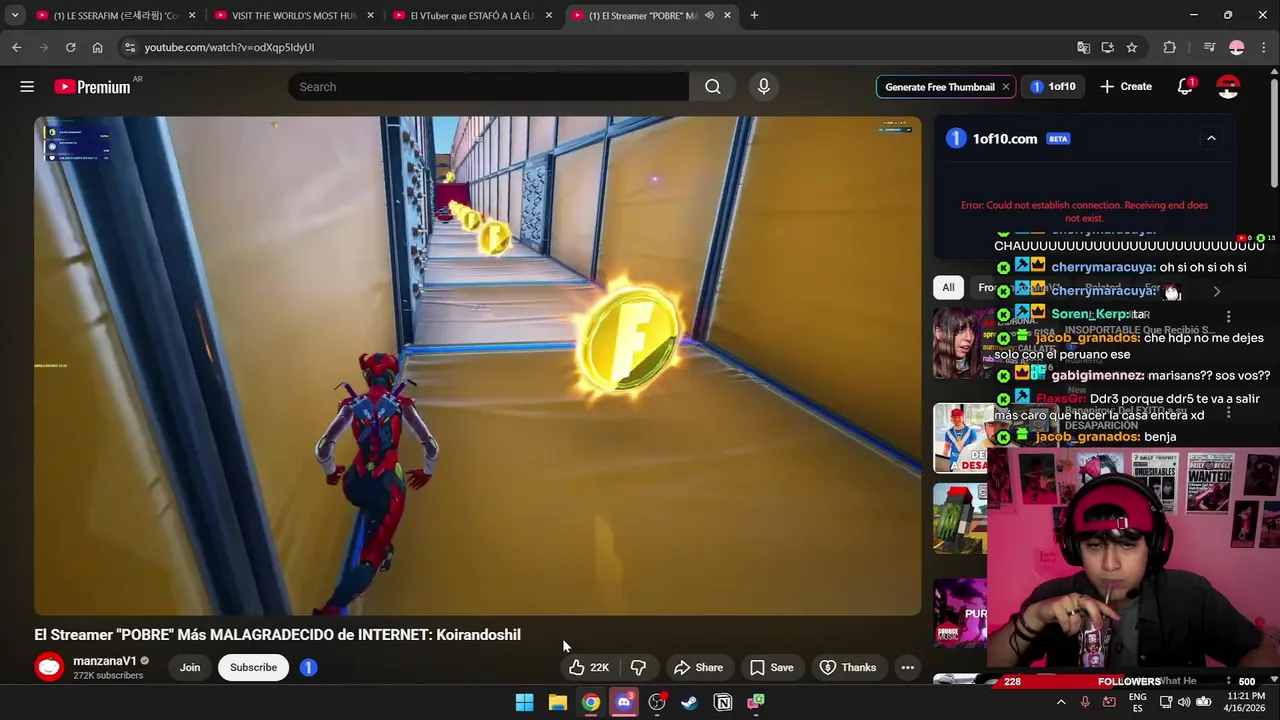
Task: Save video to a playlist
Action: 771,667
